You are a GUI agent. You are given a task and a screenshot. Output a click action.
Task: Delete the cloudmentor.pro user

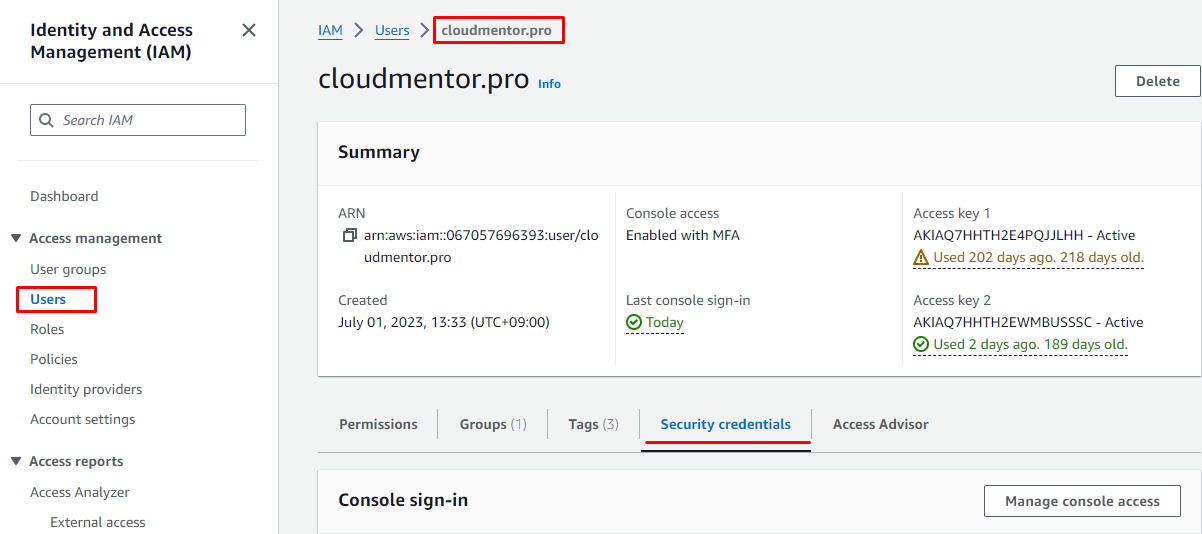1157,81
